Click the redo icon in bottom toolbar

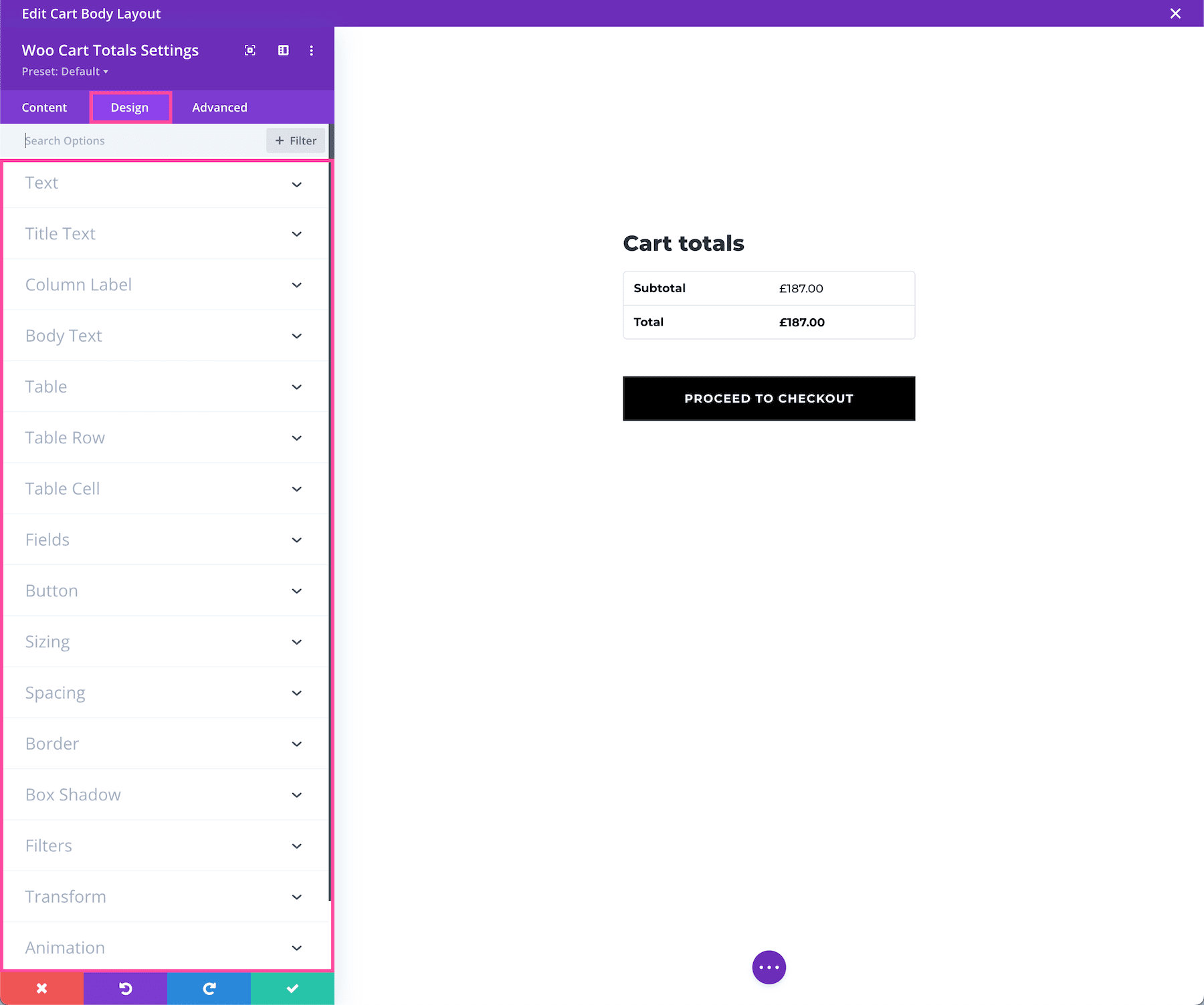click(209, 988)
